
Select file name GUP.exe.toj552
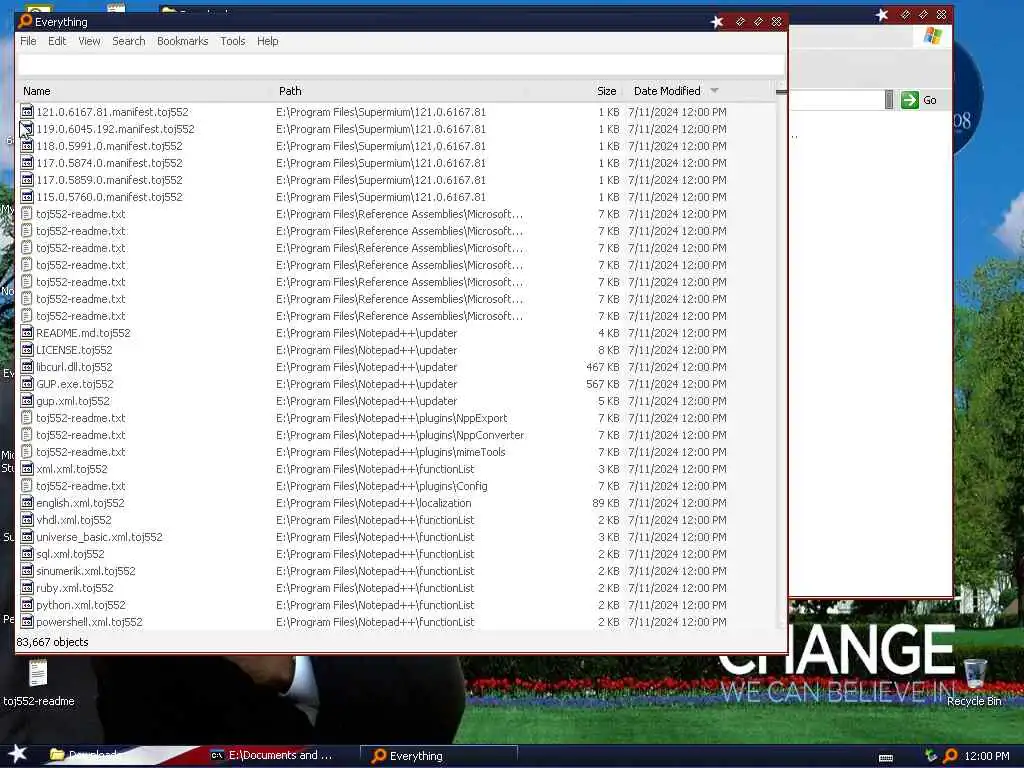[x=75, y=384]
